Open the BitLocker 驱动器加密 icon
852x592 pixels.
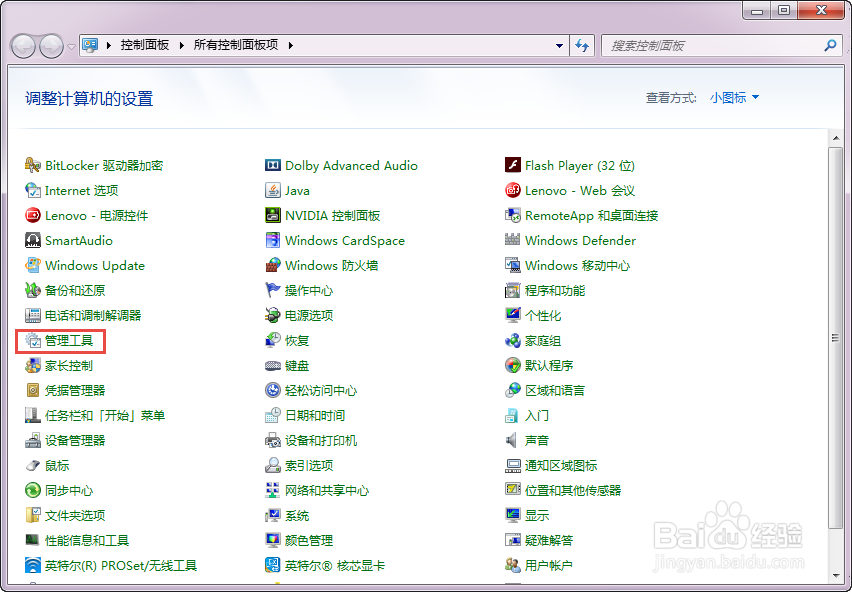coord(33,165)
